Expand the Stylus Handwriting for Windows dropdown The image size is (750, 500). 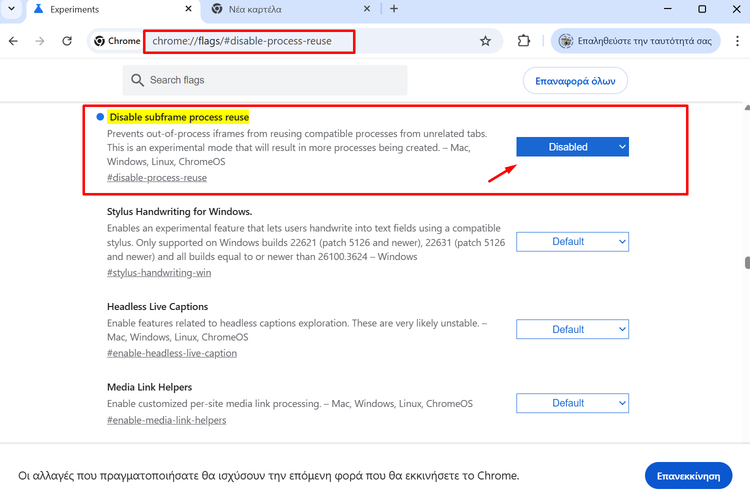coord(572,241)
